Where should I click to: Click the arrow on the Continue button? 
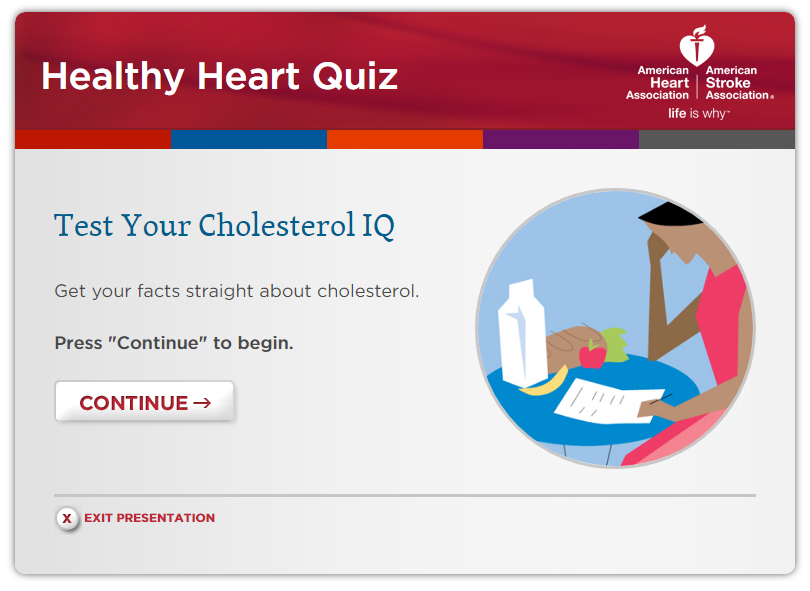(x=202, y=403)
